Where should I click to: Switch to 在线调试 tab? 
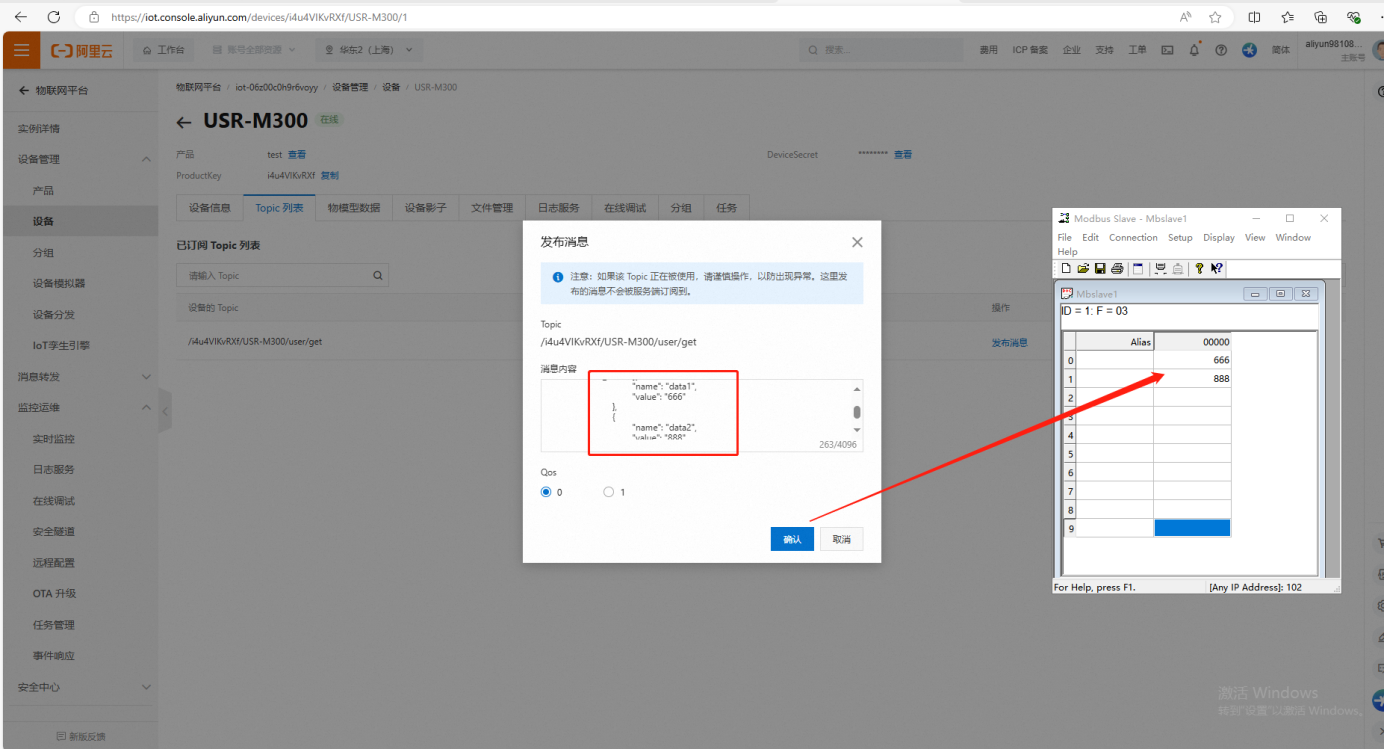point(625,208)
